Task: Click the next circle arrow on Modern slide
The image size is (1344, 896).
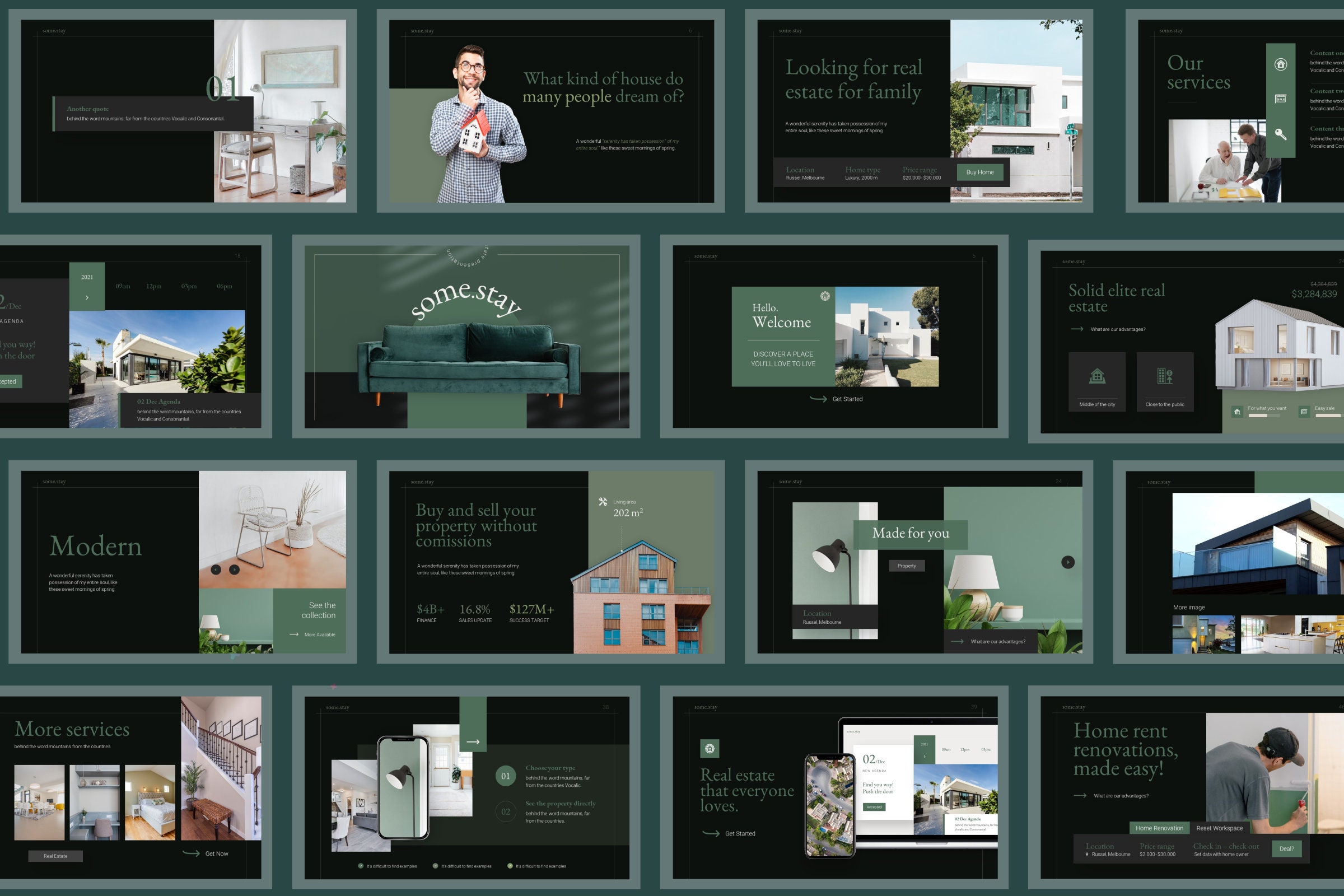Action: [234, 570]
